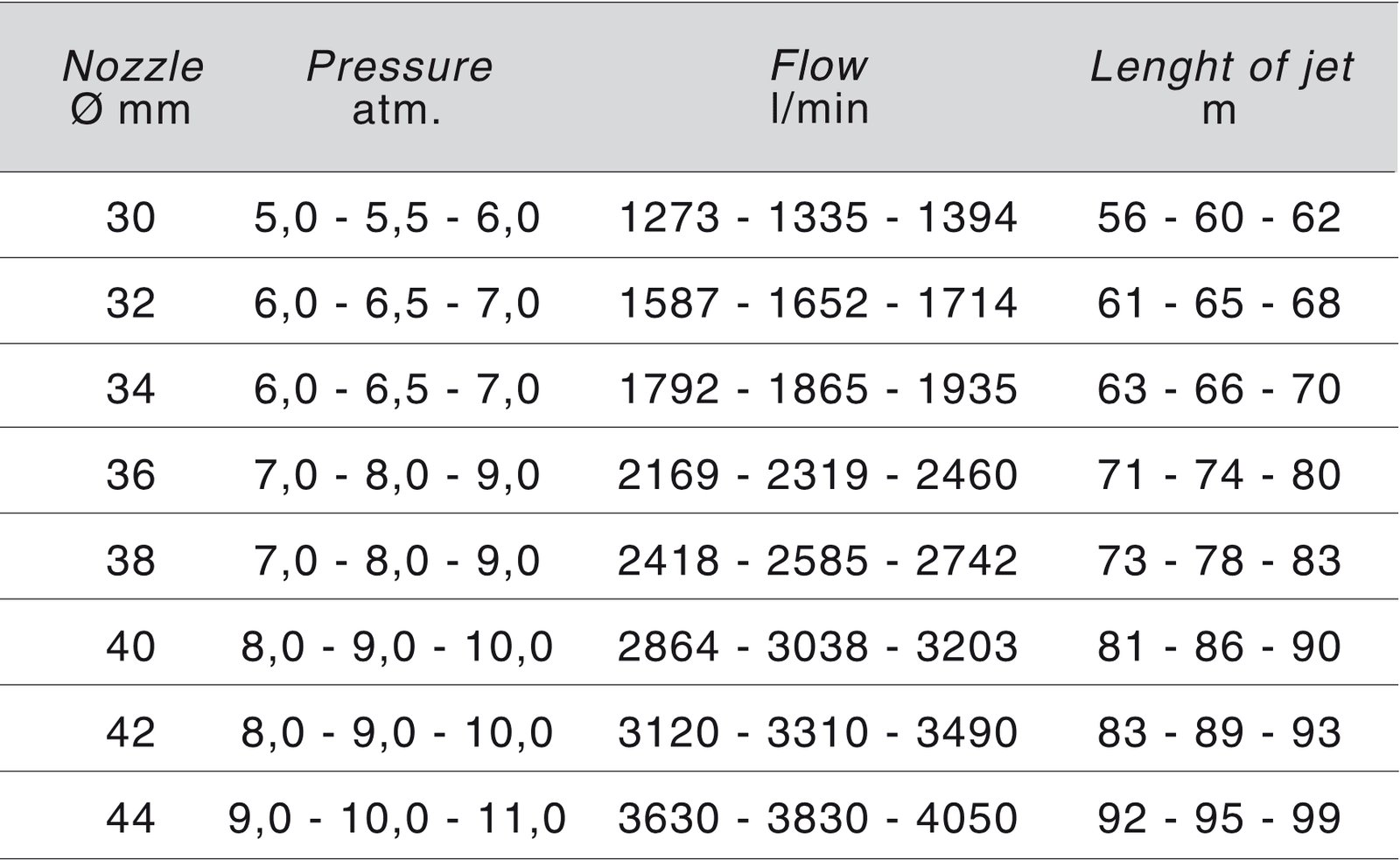This screenshot has height=860, width=1400.
Task: Select the nozzle 34 cell
Action: [131, 388]
